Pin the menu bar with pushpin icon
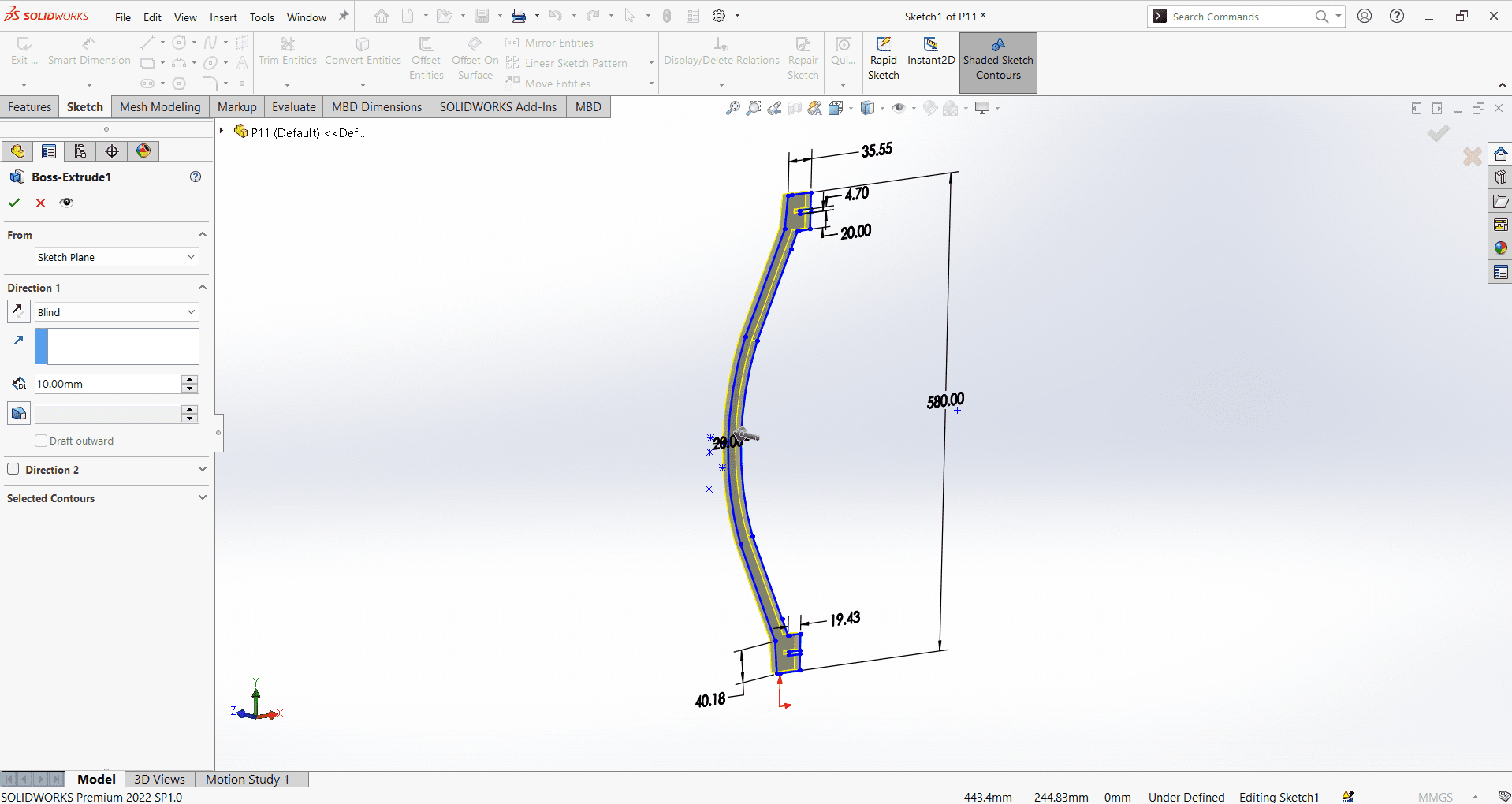The width and height of the screenshot is (1512, 804). click(x=344, y=17)
